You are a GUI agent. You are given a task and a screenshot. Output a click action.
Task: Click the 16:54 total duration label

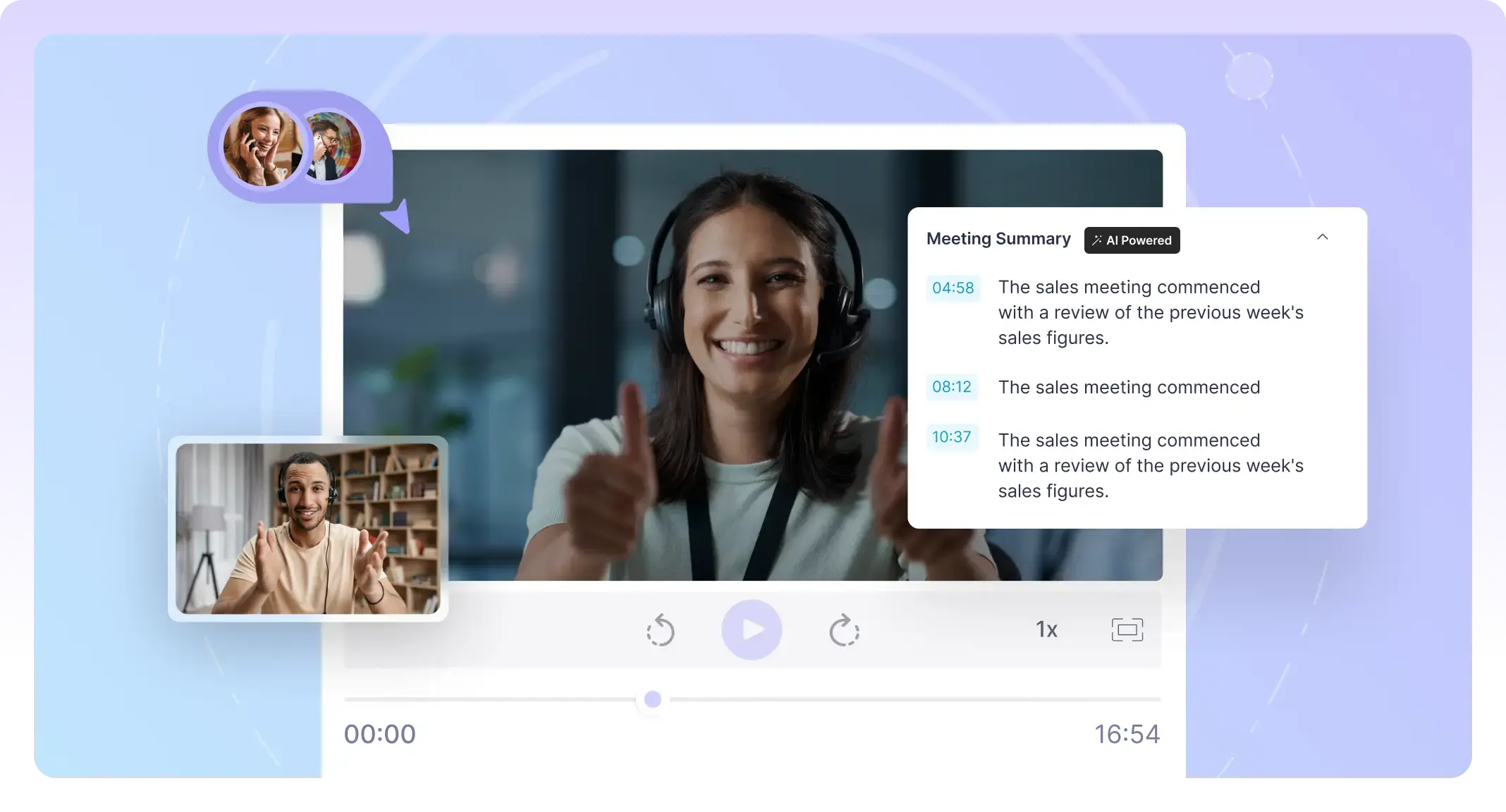(x=1127, y=734)
